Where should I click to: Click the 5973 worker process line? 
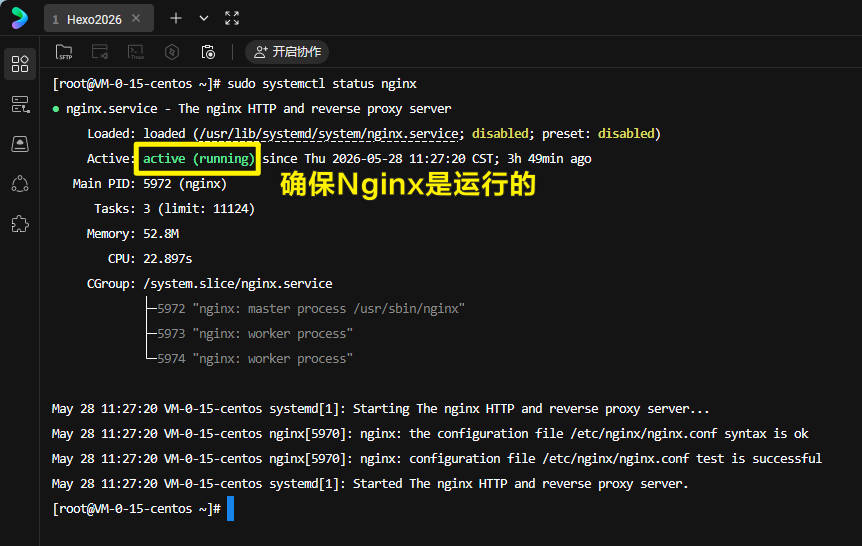click(255, 334)
